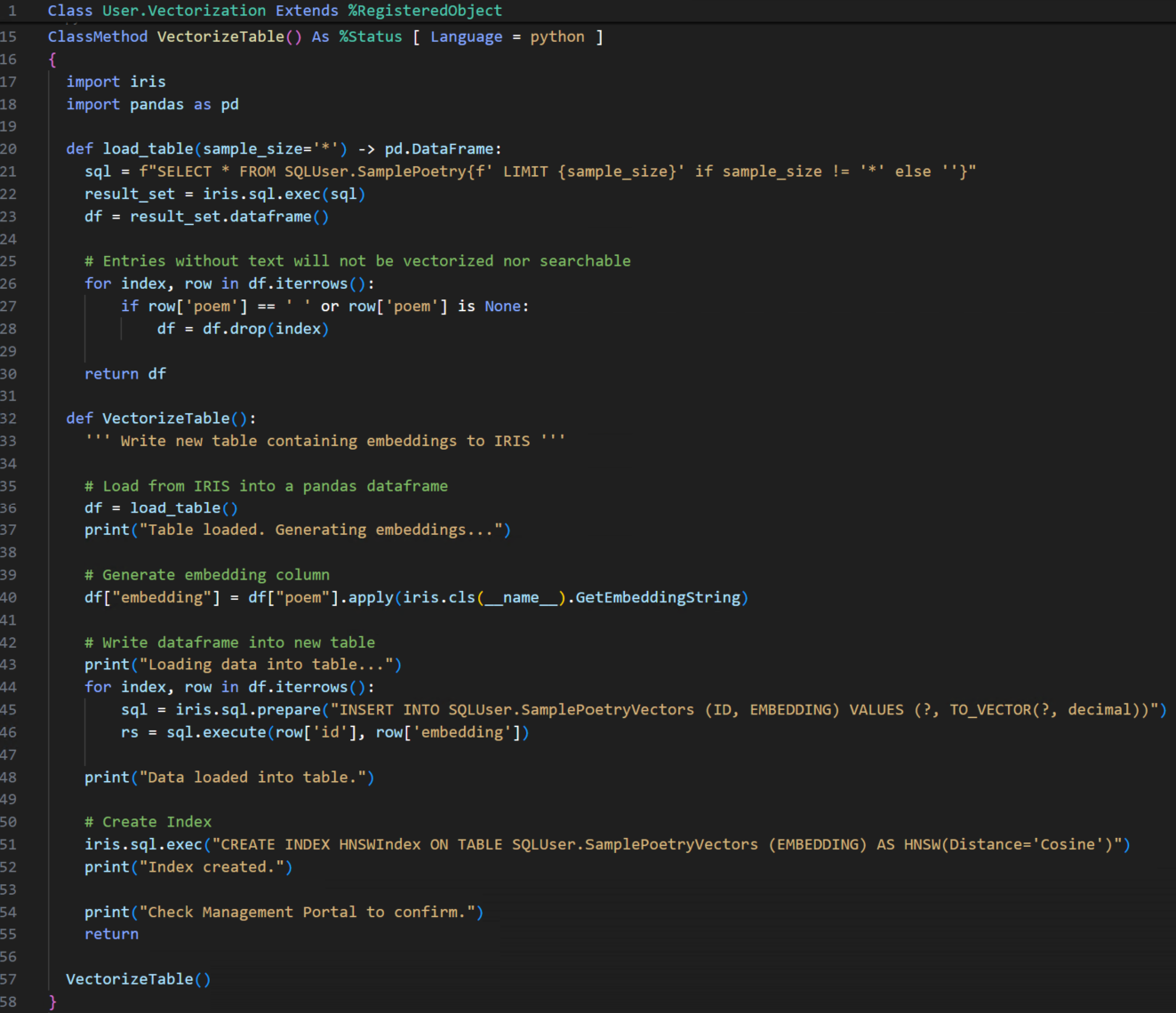Place cursor on the python language value

(x=557, y=36)
